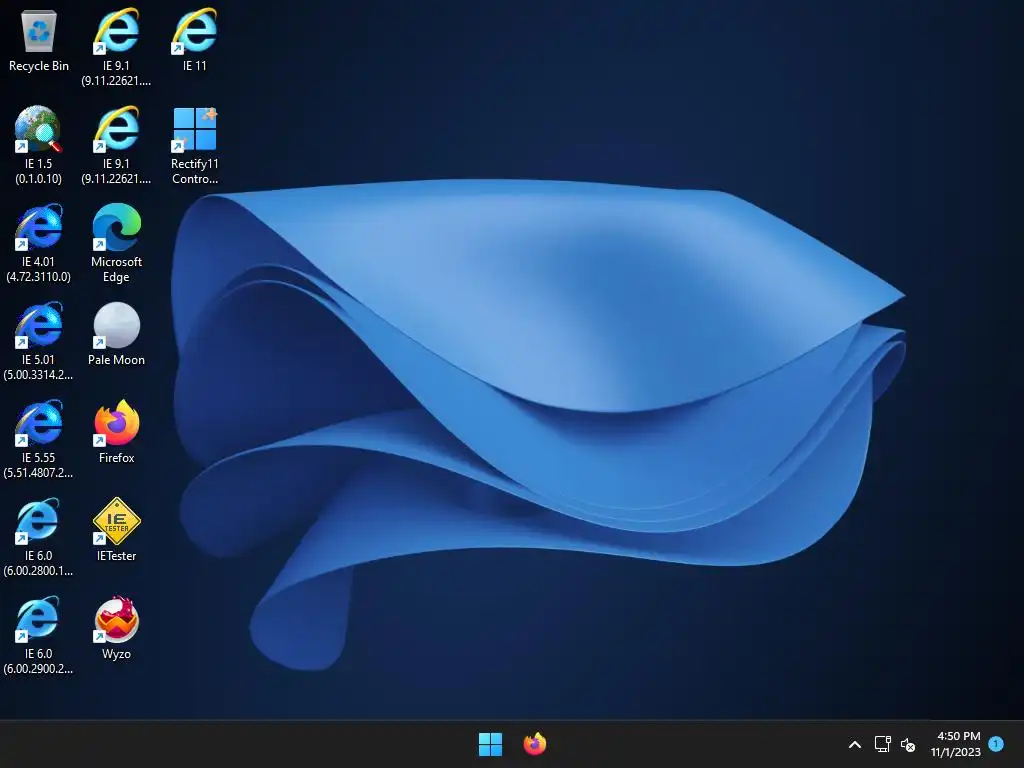Image resolution: width=1024 pixels, height=768 pixels.
Task: Select the Firefox desktop shortcut
Action: point(116,432)
